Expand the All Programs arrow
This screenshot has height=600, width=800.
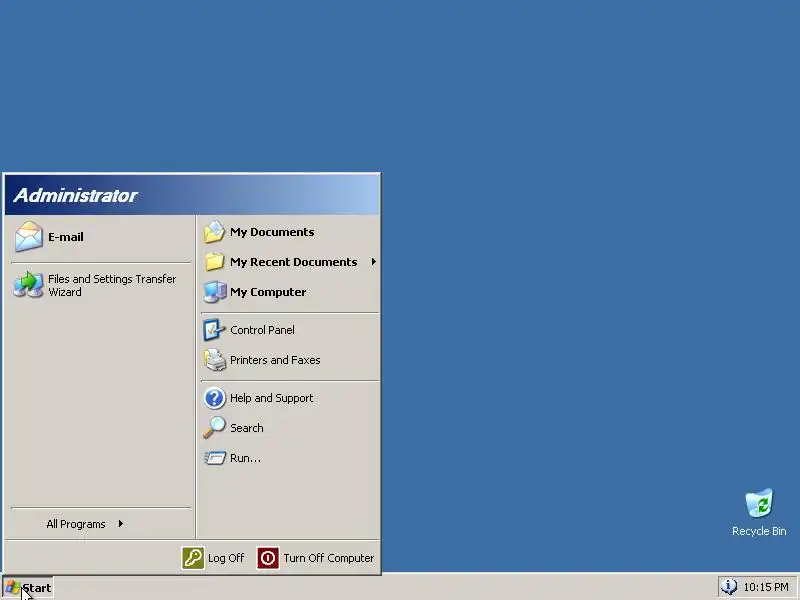click(x=120, y=523)
